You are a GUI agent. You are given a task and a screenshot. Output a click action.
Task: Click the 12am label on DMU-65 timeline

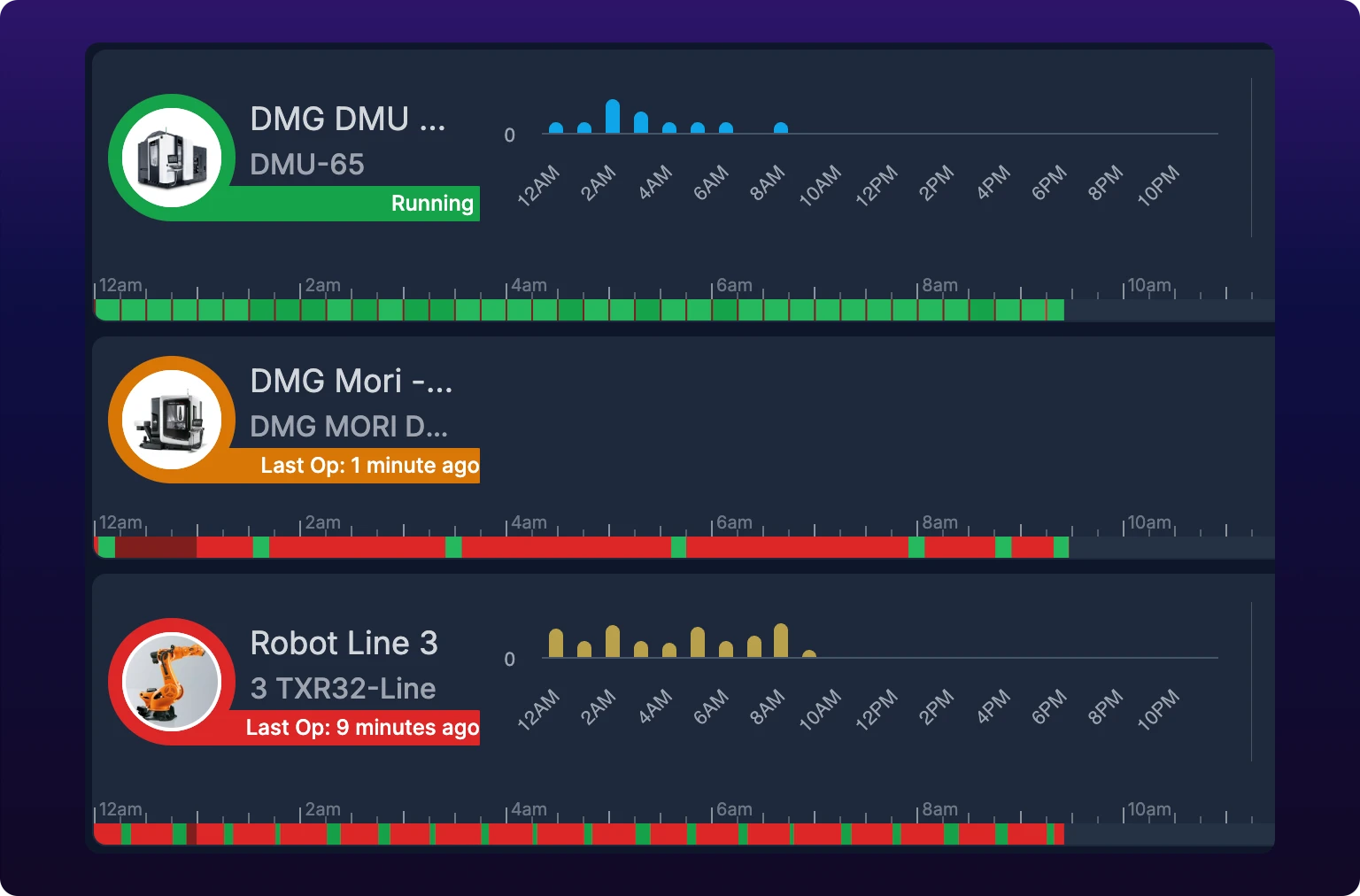tap(120, 285)
